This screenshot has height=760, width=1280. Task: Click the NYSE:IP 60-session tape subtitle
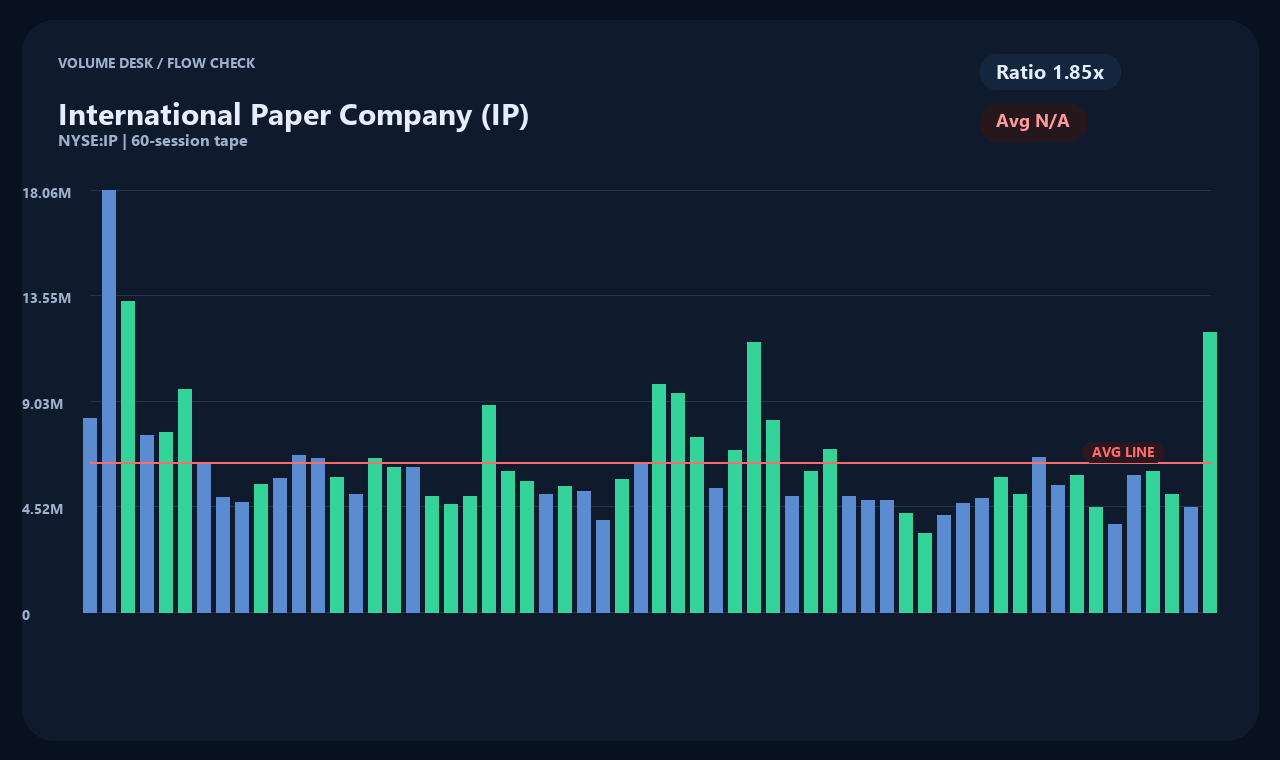(153, 141)
